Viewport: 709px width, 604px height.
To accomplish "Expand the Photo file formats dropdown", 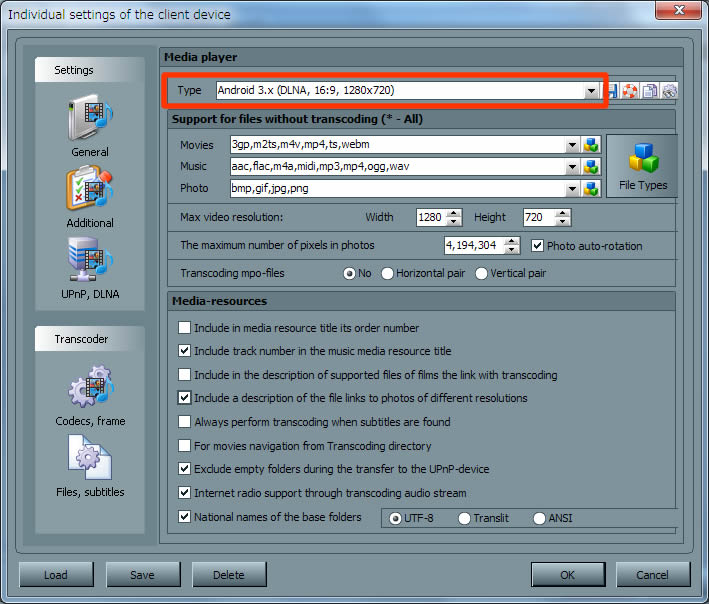I will pos(572,188).
